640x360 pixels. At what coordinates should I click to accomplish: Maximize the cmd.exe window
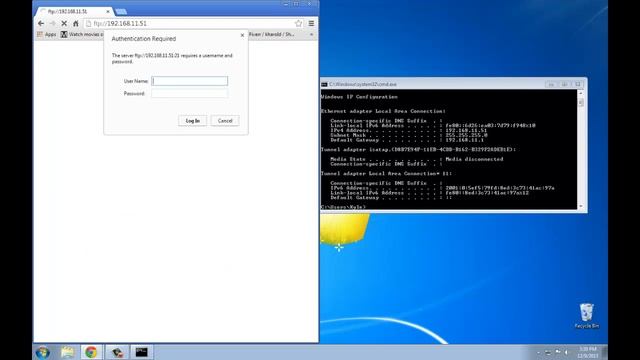tap(564, 84)
